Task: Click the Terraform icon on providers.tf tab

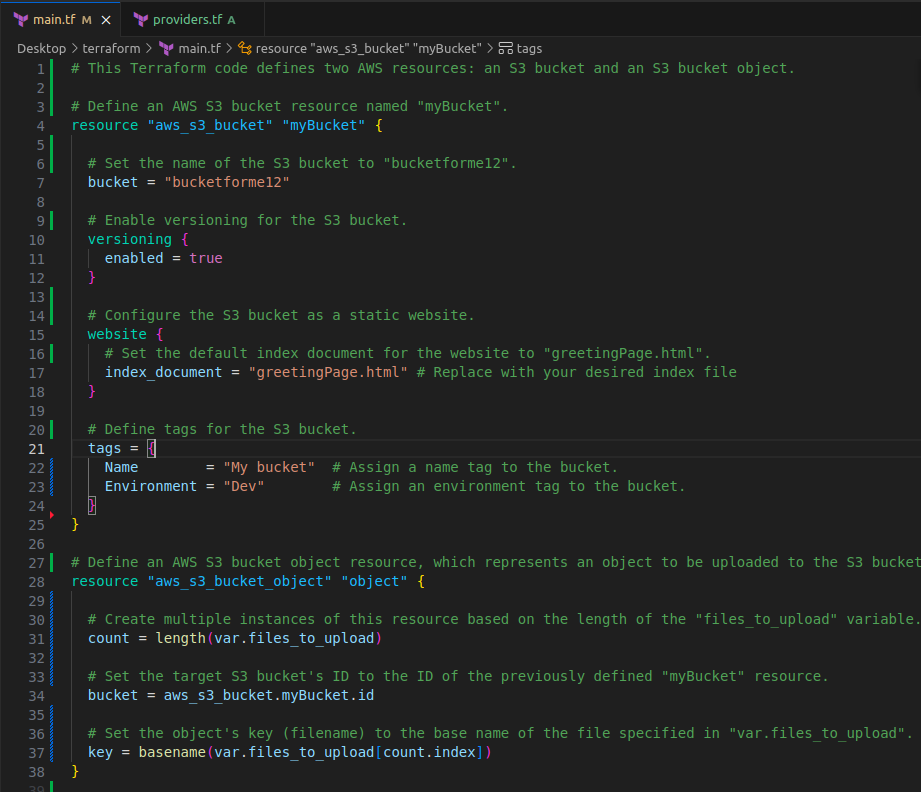Action: 141,20
